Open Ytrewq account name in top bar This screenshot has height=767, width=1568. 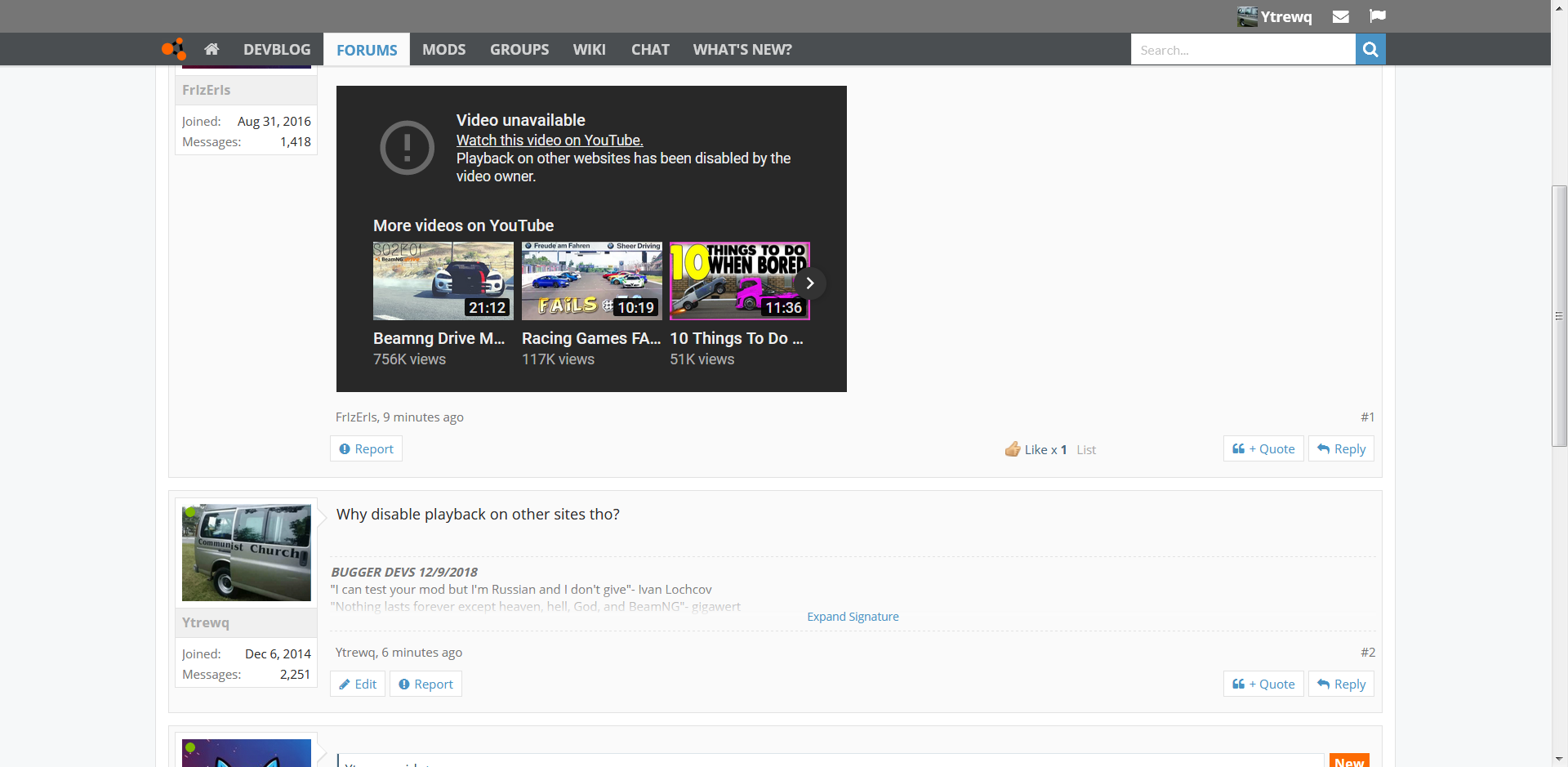pos(1286,16)
